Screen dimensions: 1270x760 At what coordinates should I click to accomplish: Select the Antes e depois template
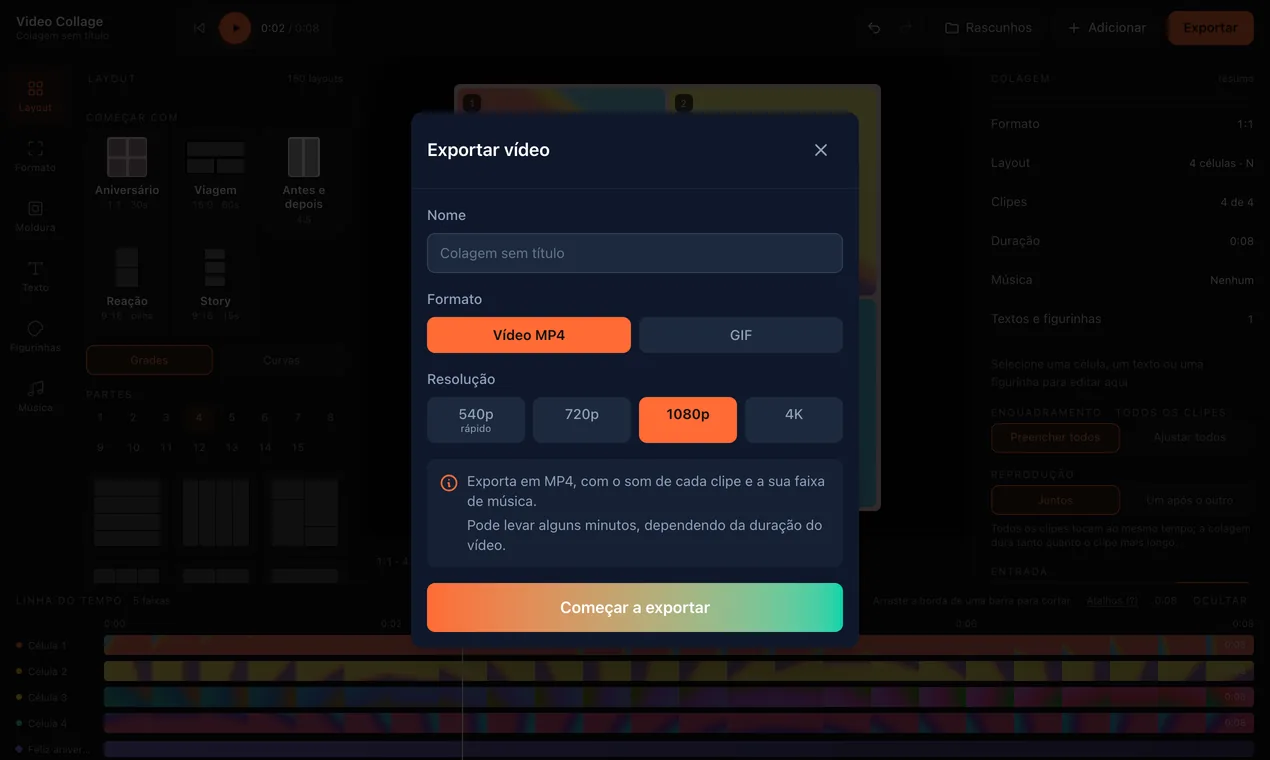point(303,180)
